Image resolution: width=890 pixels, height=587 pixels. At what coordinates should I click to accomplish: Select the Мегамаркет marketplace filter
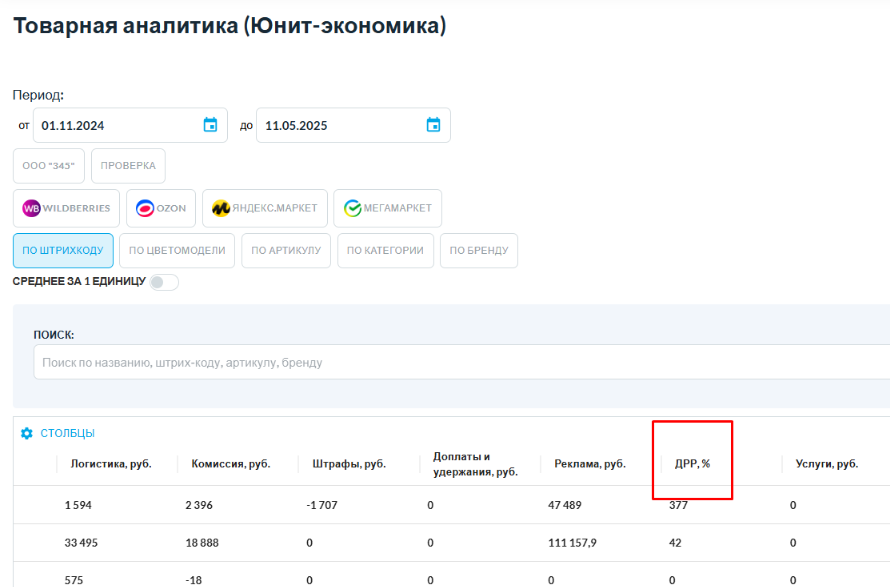tap(387, 208)
